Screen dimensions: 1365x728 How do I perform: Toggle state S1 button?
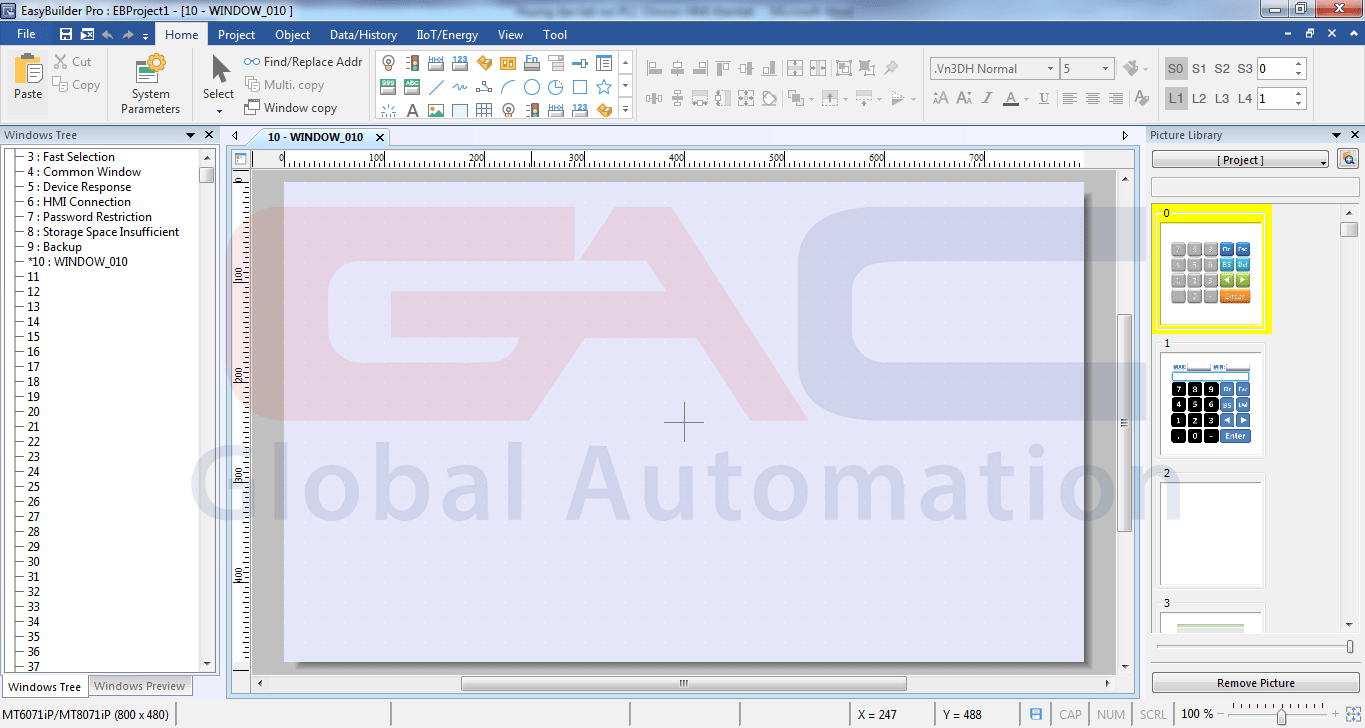[x=1199, y=69]
